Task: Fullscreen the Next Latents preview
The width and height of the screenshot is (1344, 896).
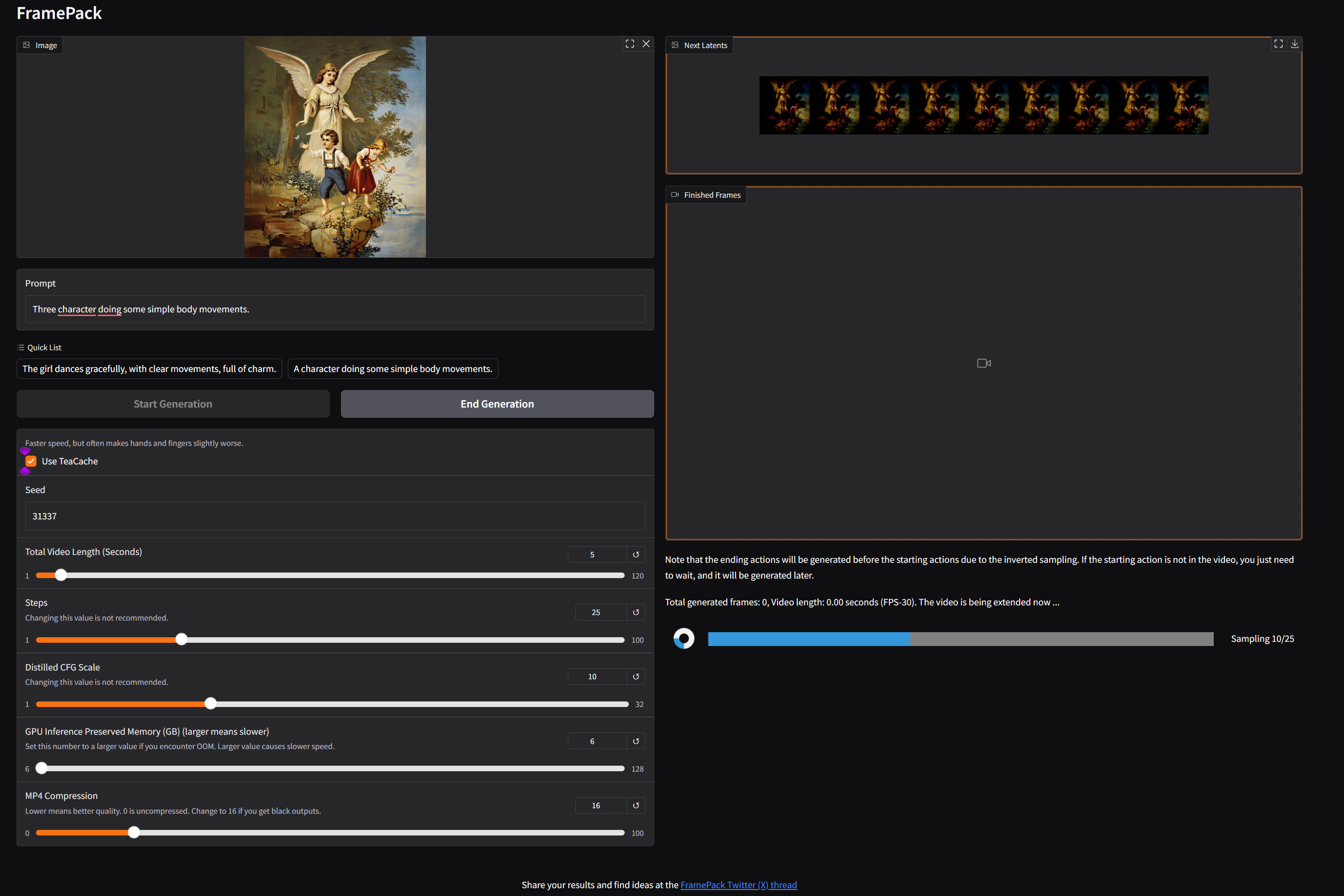Action: coord(1278,44)
